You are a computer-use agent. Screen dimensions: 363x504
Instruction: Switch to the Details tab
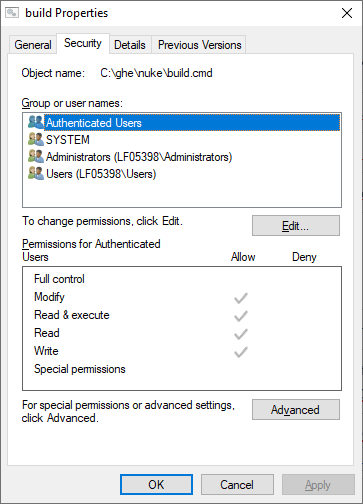[x=130, y=45]
